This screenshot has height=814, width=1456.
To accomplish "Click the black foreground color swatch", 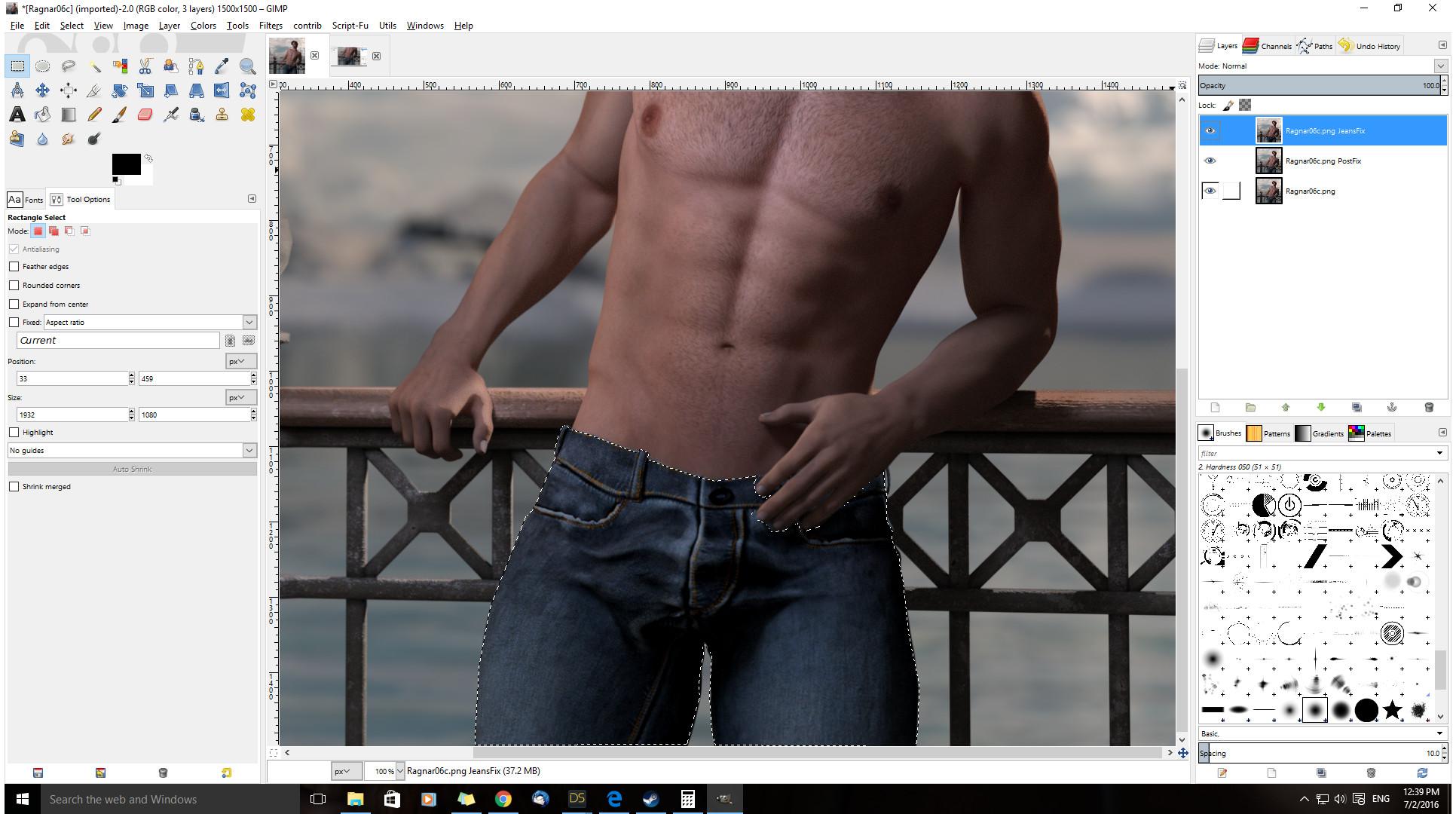I will click(x=124, y=163).
